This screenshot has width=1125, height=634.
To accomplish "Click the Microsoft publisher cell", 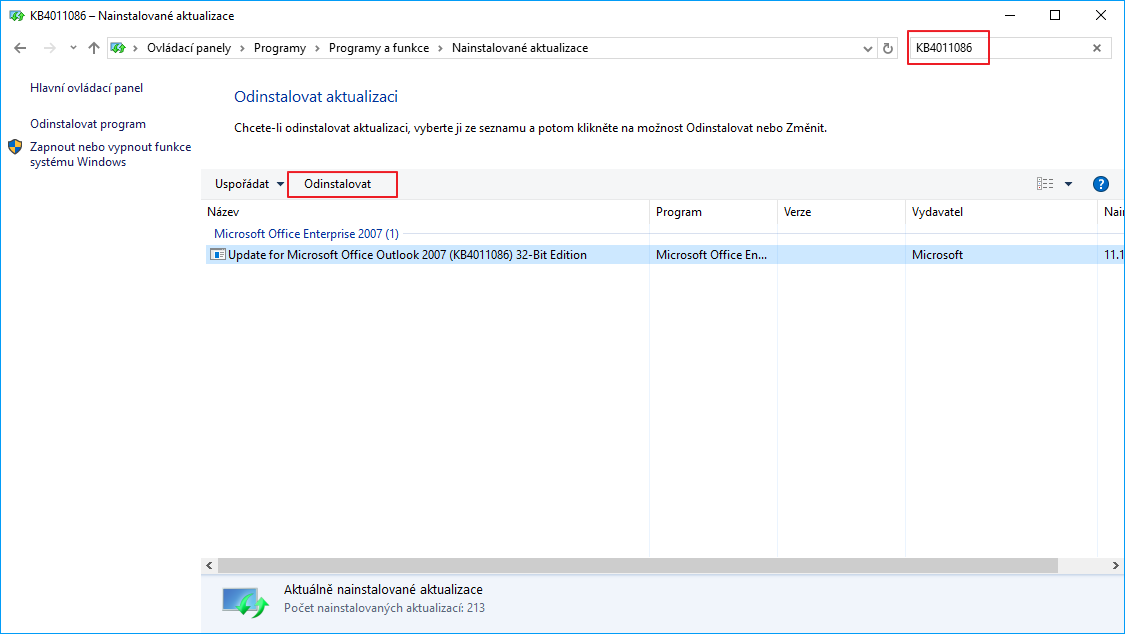I will (x=937, y=255).
